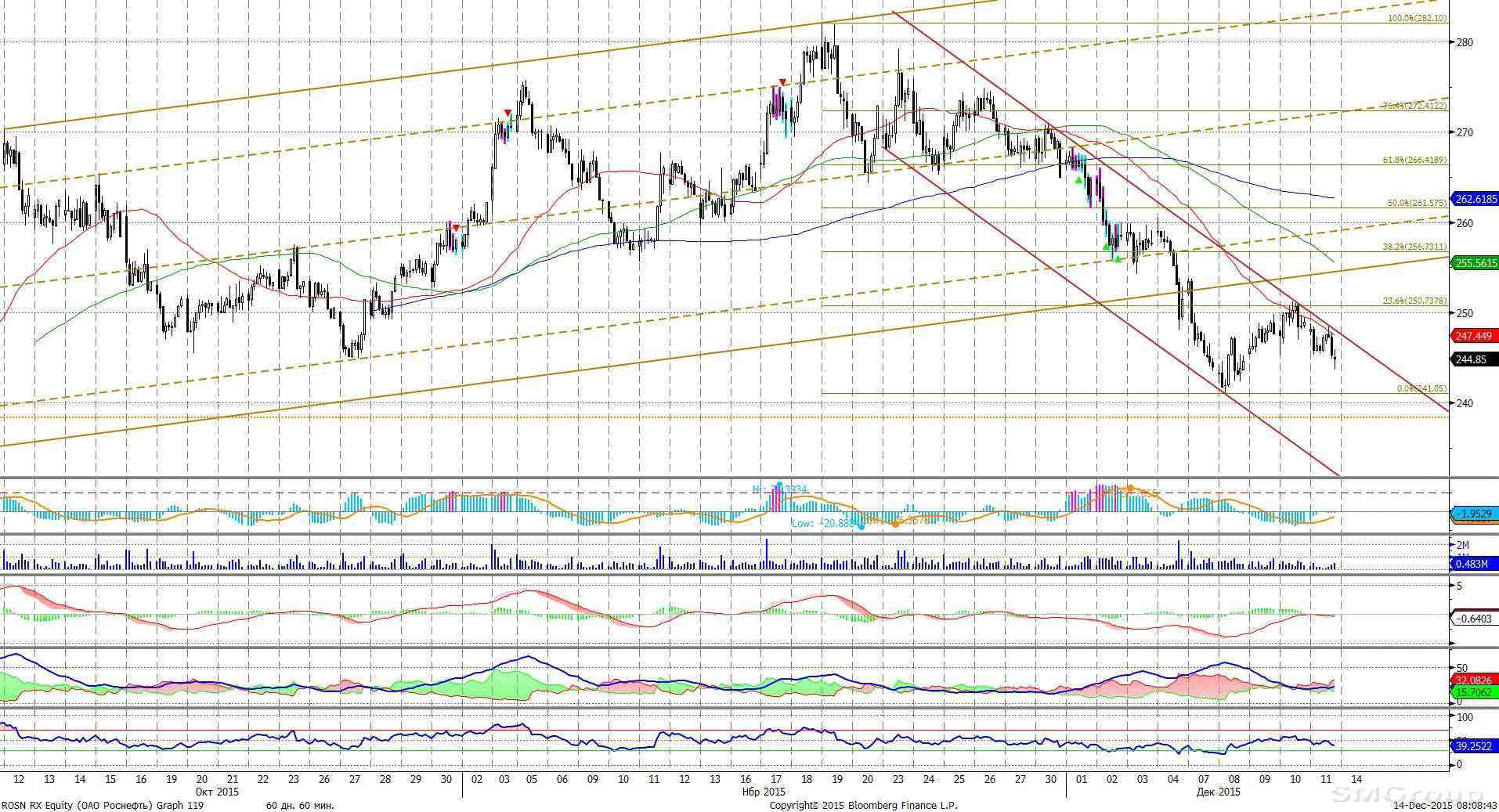The width and height of the screenshot is (1499, 812).
Task: Click the red down-triangle marker near November 3
Action: click(507, 114)
